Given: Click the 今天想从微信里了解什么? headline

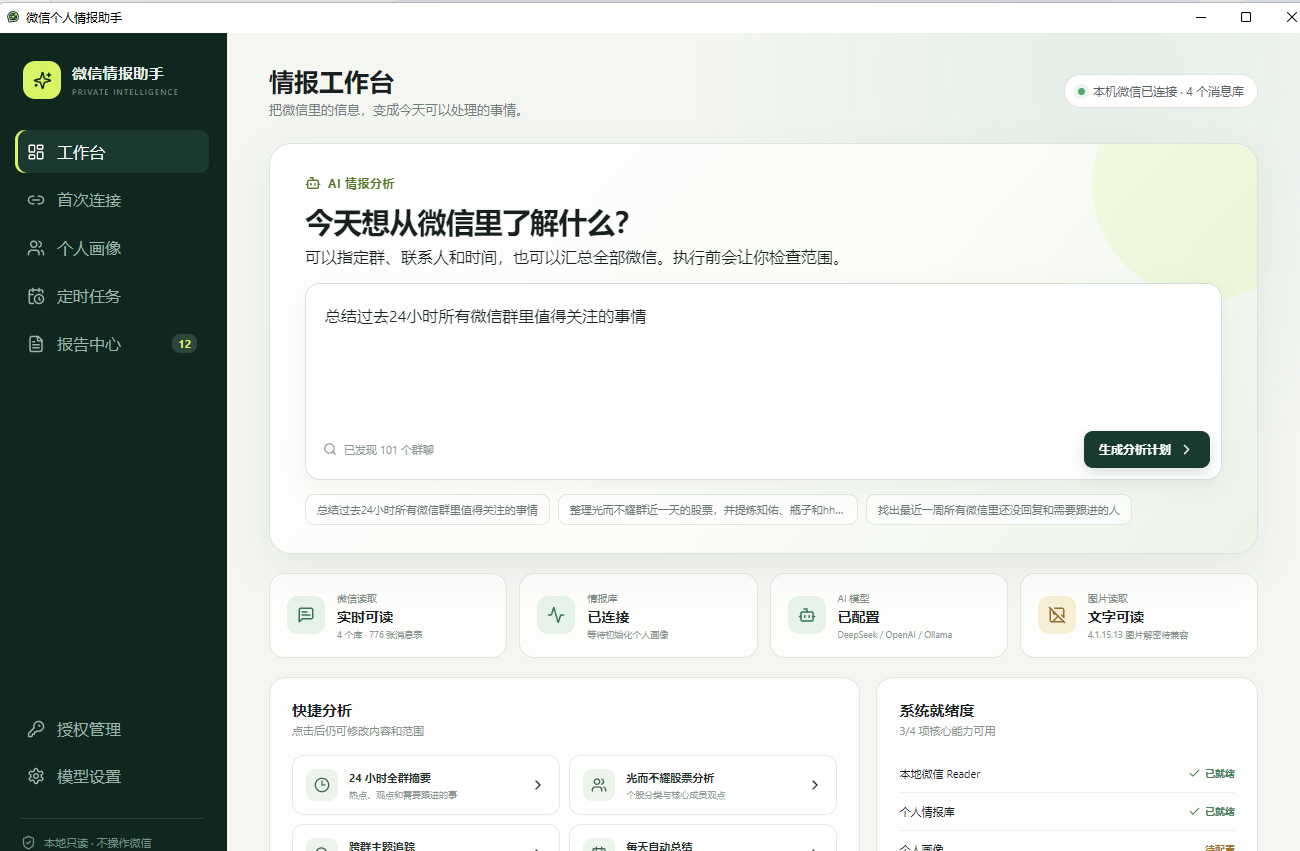Looking at the screenshot, I should click(467, 223).
